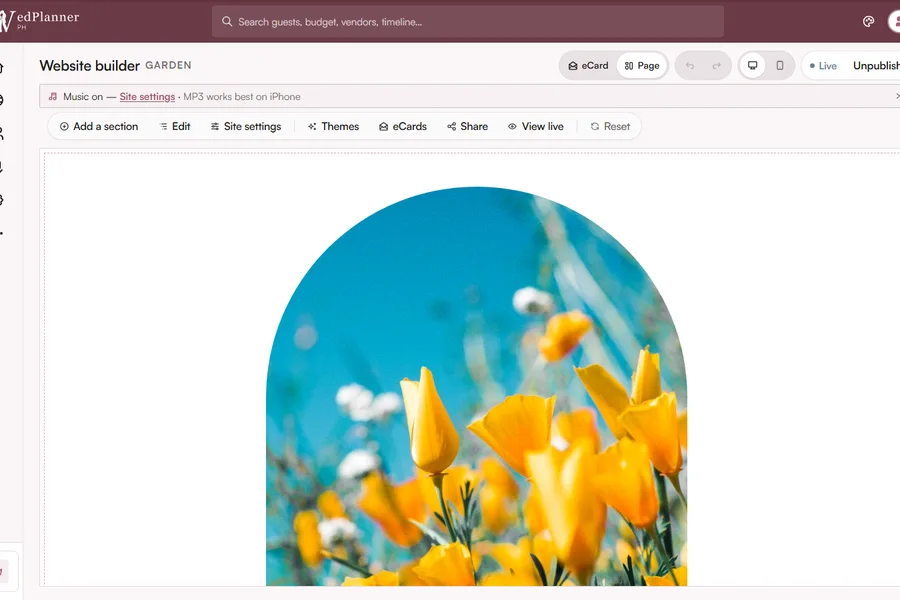Click the music note icon in banner
The height and width of the screenshot is (600, 900).
click(53, 96)
